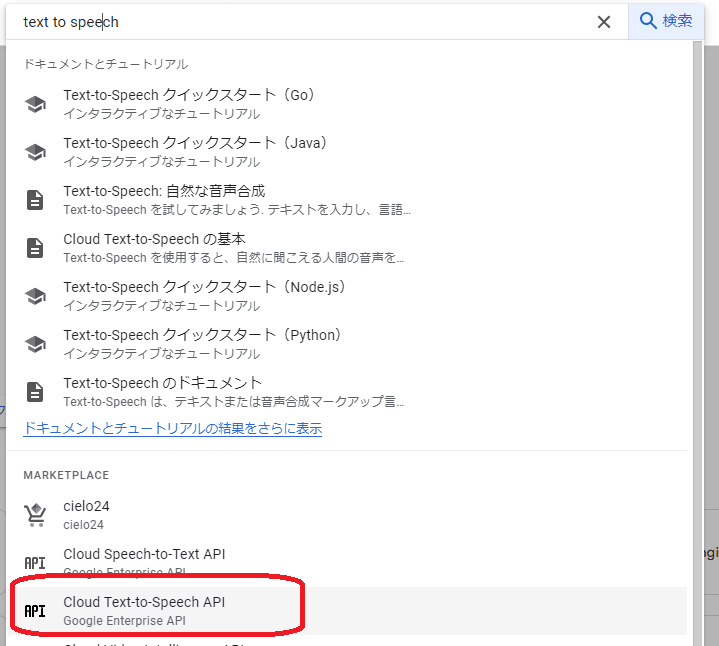
Task: Click 'Google Enterprise API' under Cloud Text-to-Speech API
Action: click(x=124, y=621)
